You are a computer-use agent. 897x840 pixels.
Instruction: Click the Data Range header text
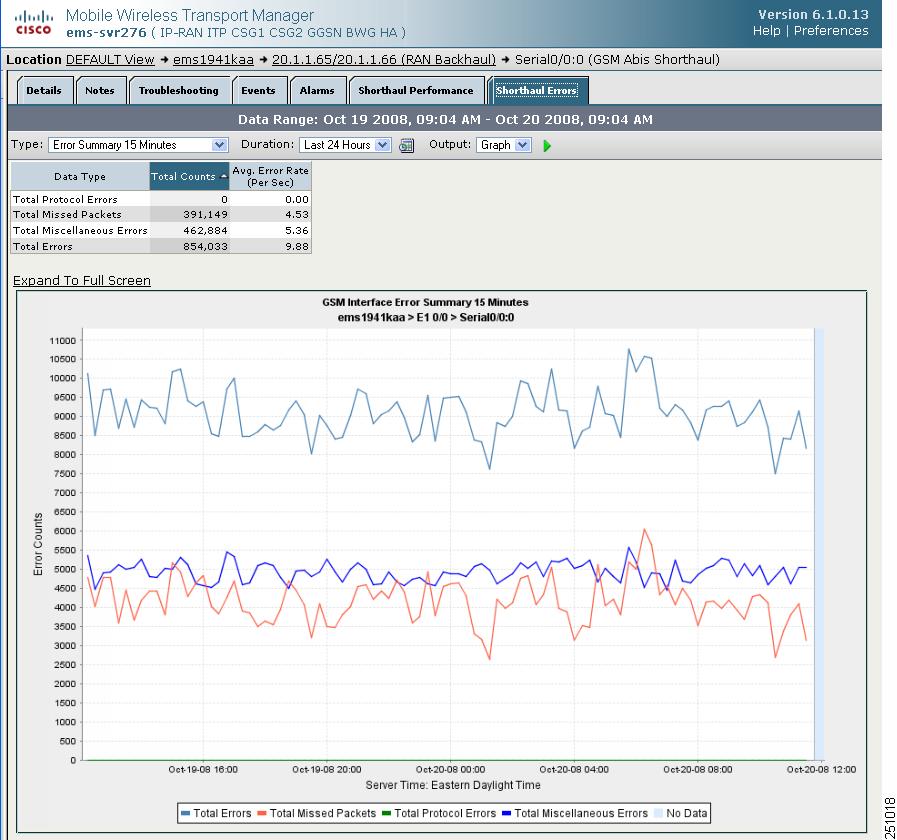click(445, 120)
